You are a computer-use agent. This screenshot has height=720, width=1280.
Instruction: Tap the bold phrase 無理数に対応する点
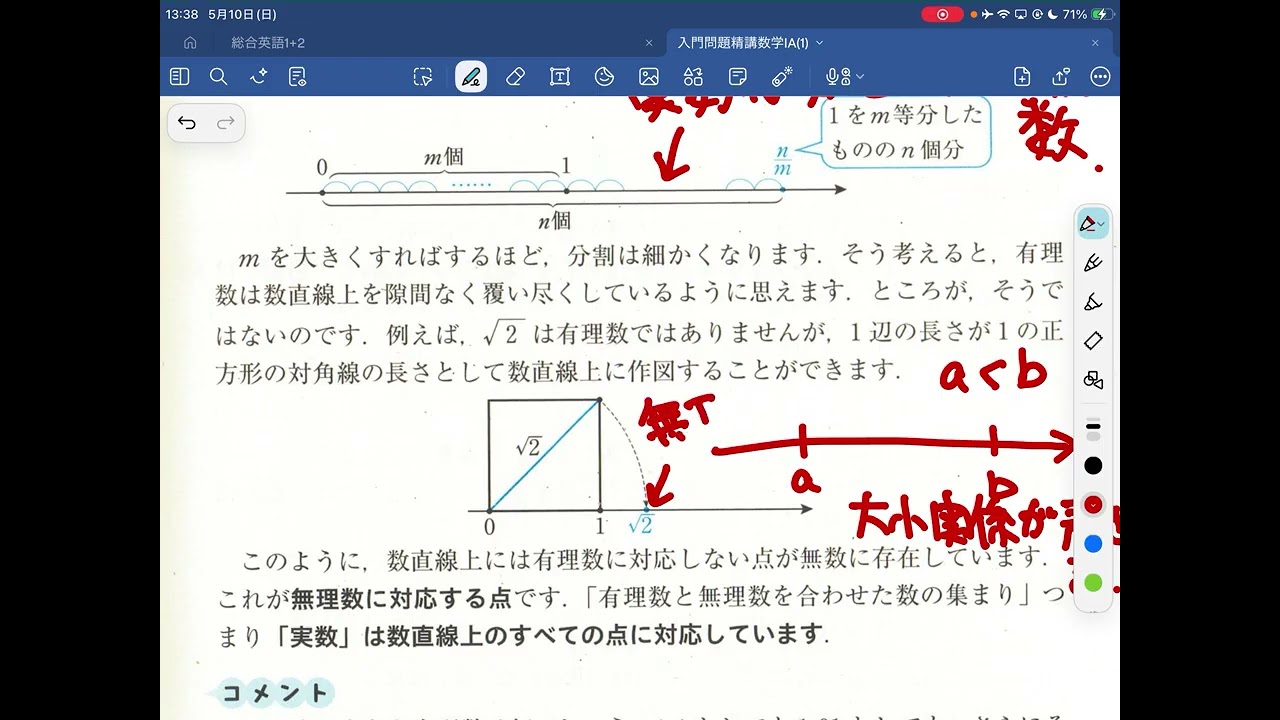coord(401,599)
